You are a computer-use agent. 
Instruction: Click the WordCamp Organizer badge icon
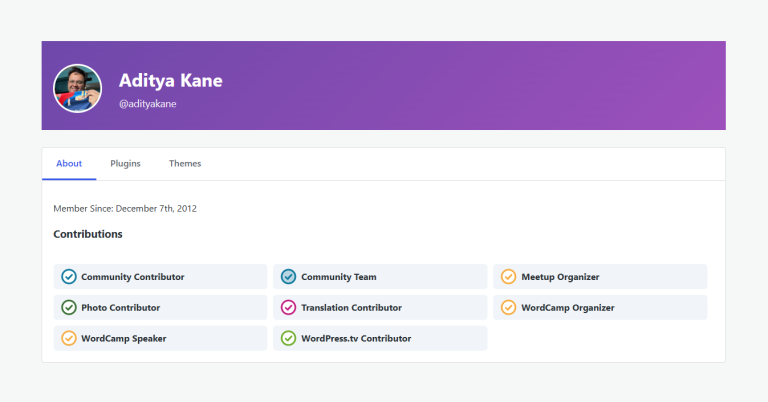point(509,308)
